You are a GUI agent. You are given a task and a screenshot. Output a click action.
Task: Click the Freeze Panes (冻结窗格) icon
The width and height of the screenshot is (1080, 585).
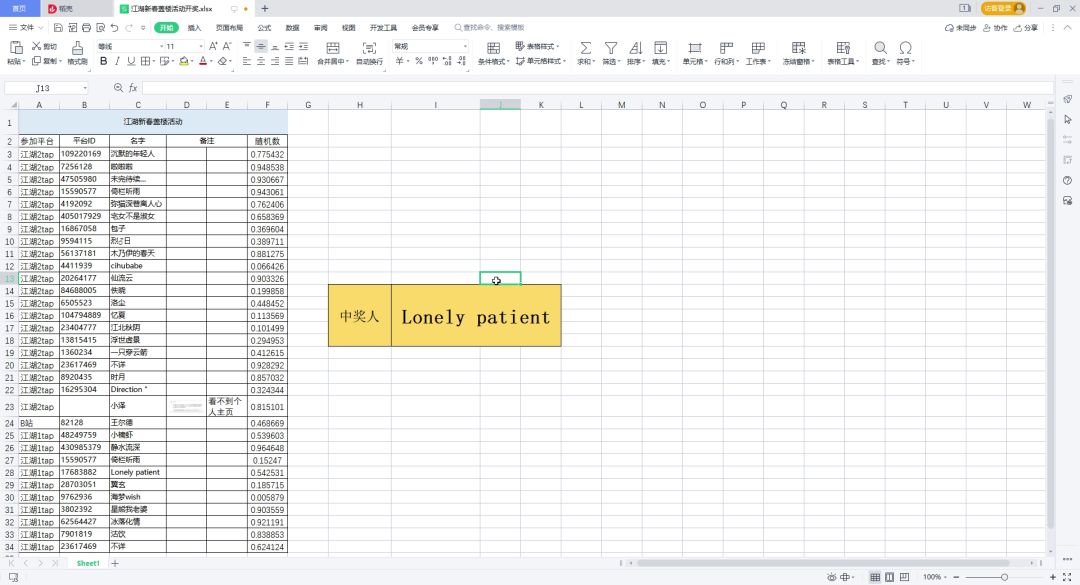[x=798, y=48]
